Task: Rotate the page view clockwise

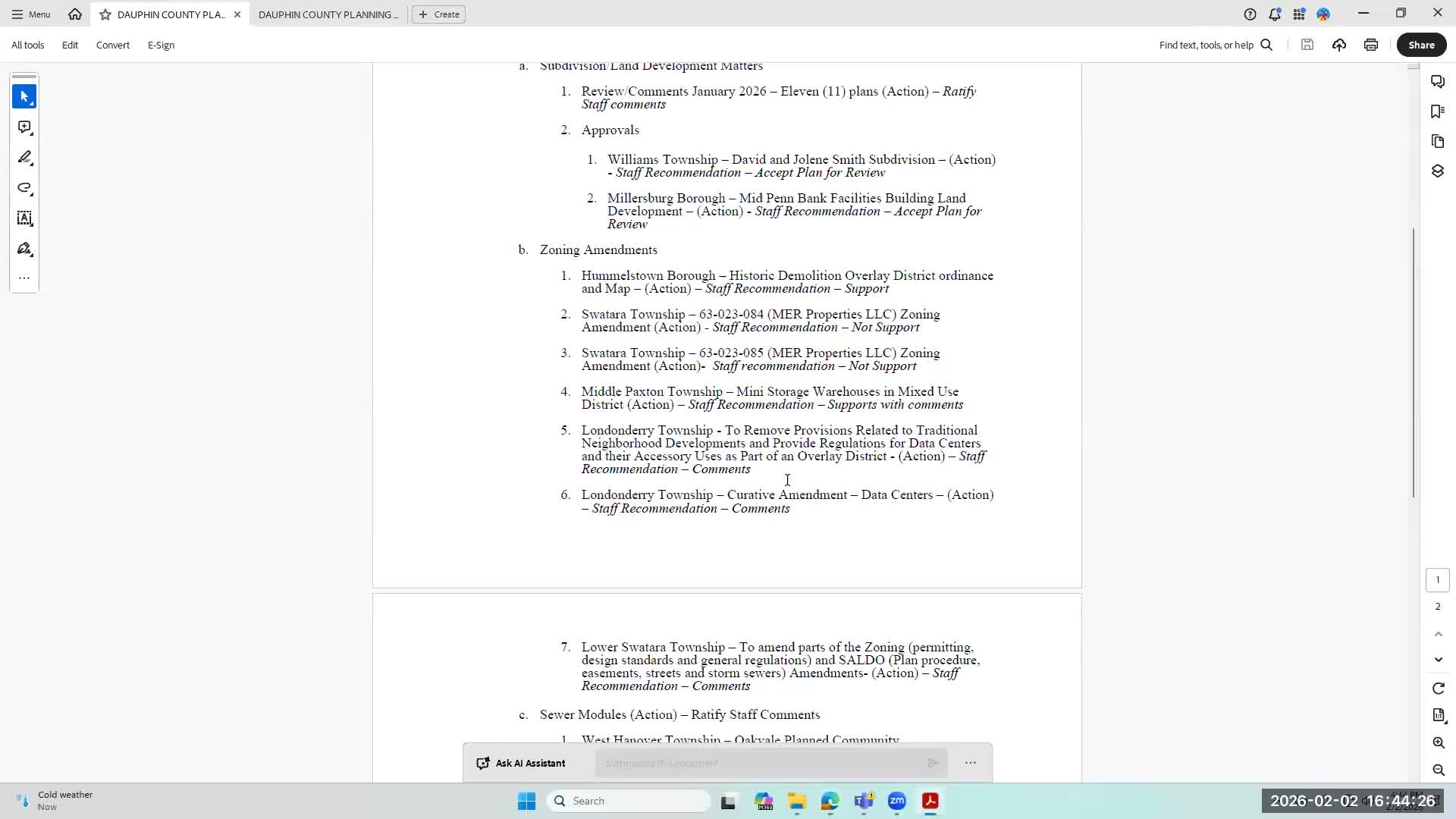Action: tap(1438, 689)
